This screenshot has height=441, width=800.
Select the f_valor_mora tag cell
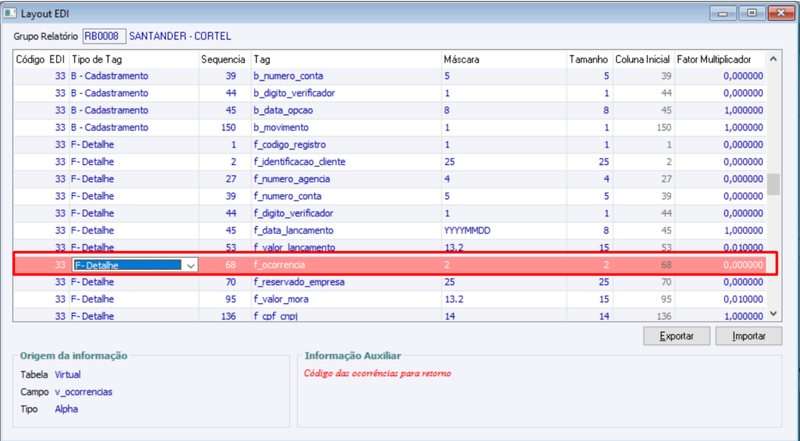click(346, 299)
